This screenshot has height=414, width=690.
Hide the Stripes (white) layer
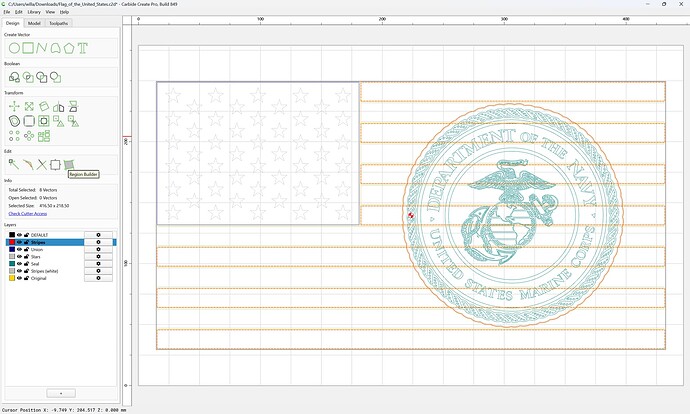point(19,271)
